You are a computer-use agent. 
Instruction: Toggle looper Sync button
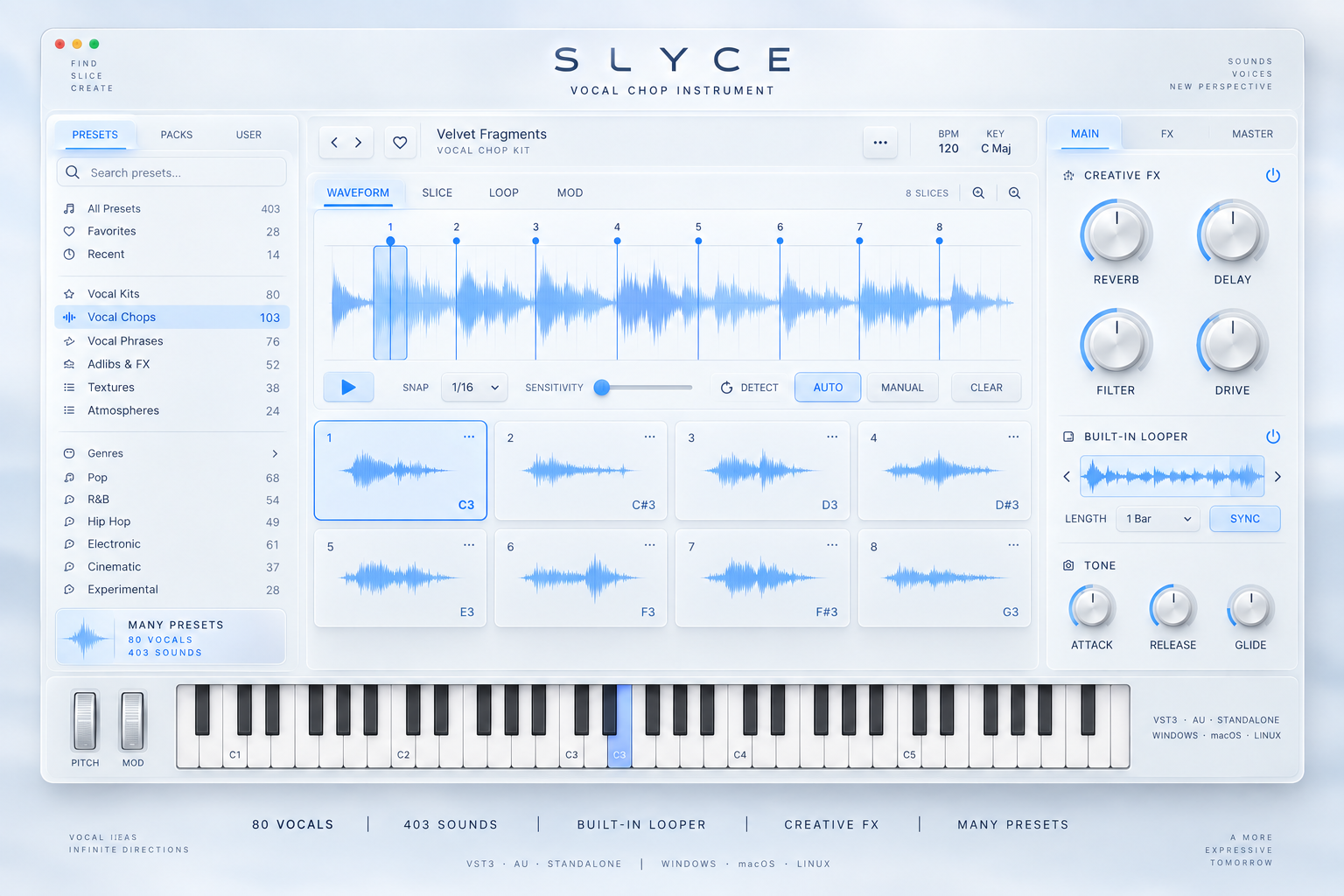pos(1245,519)
